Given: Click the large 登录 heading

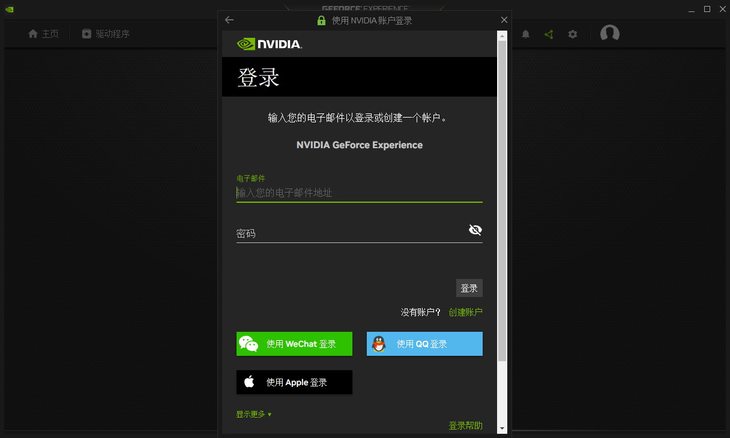Looking at the screenshot, I should (258, 77).
